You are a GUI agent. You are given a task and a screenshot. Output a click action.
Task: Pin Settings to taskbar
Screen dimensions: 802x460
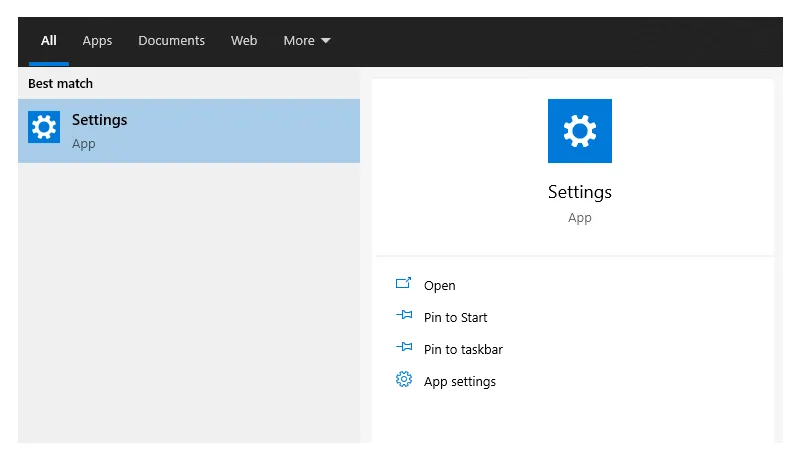[x=463, y=349]
